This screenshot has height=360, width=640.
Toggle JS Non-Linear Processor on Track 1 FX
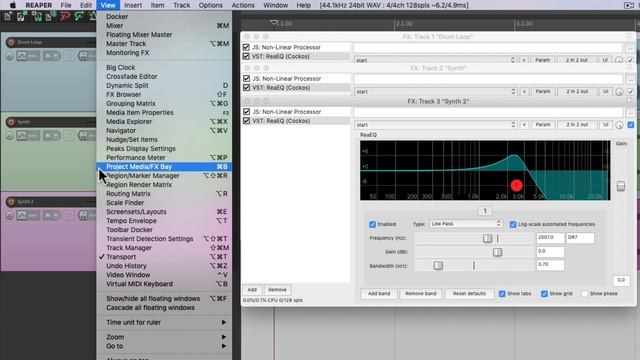246,47
